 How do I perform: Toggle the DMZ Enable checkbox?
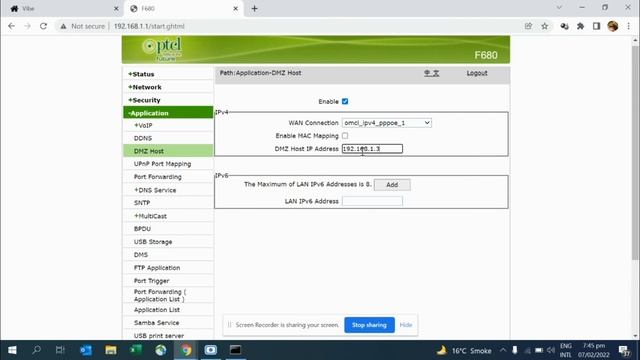pos(345,101)
